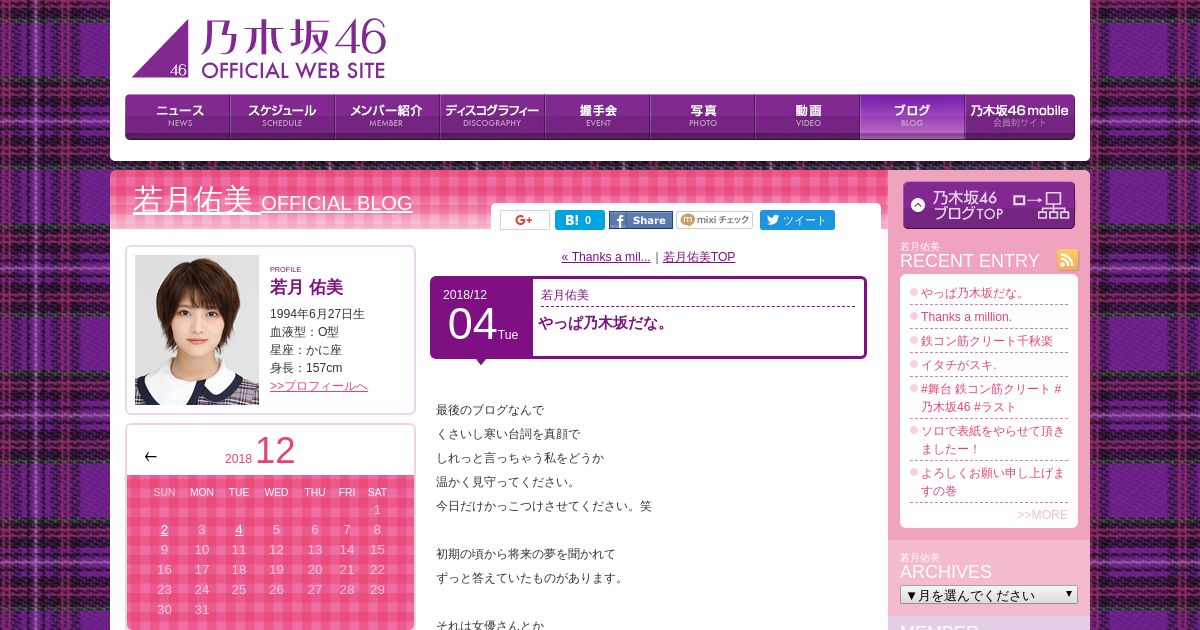The width and height of the screenshot is (1200, 630).
Task: Open the 動画 VIDEO menu
Action: click(807, 117)
